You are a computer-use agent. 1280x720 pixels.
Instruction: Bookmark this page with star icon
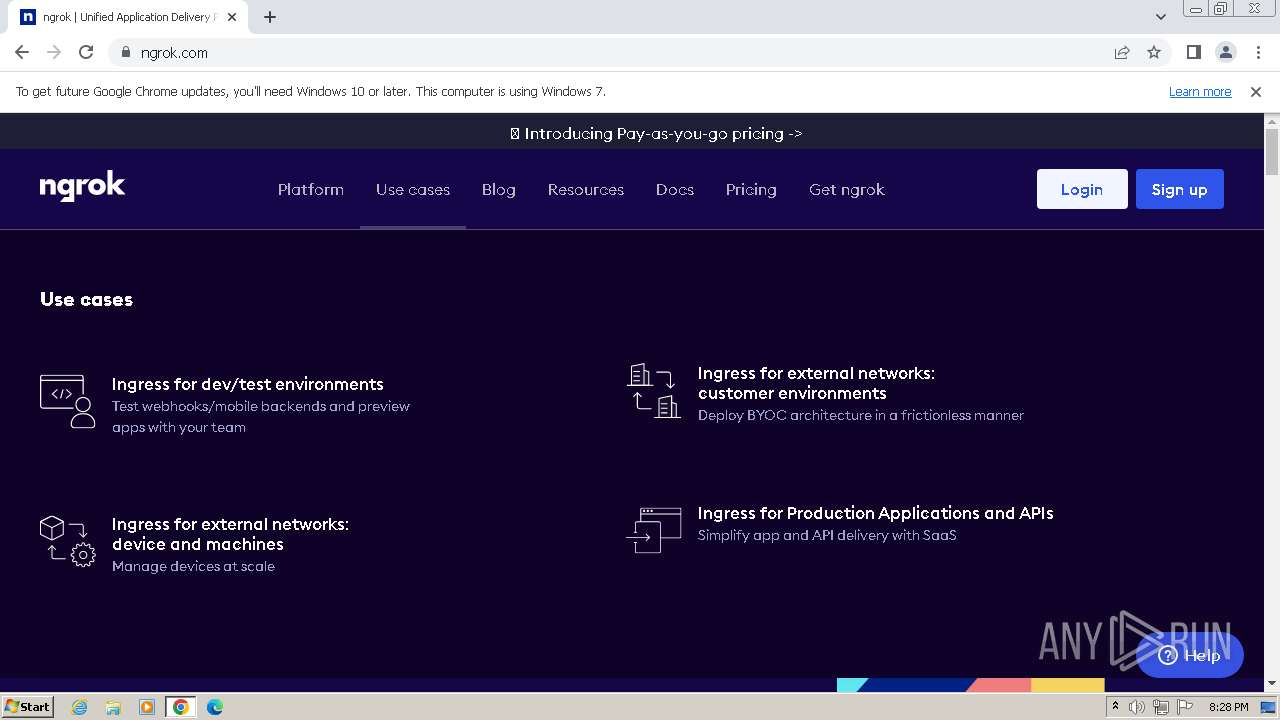[x=1154, y=52]
